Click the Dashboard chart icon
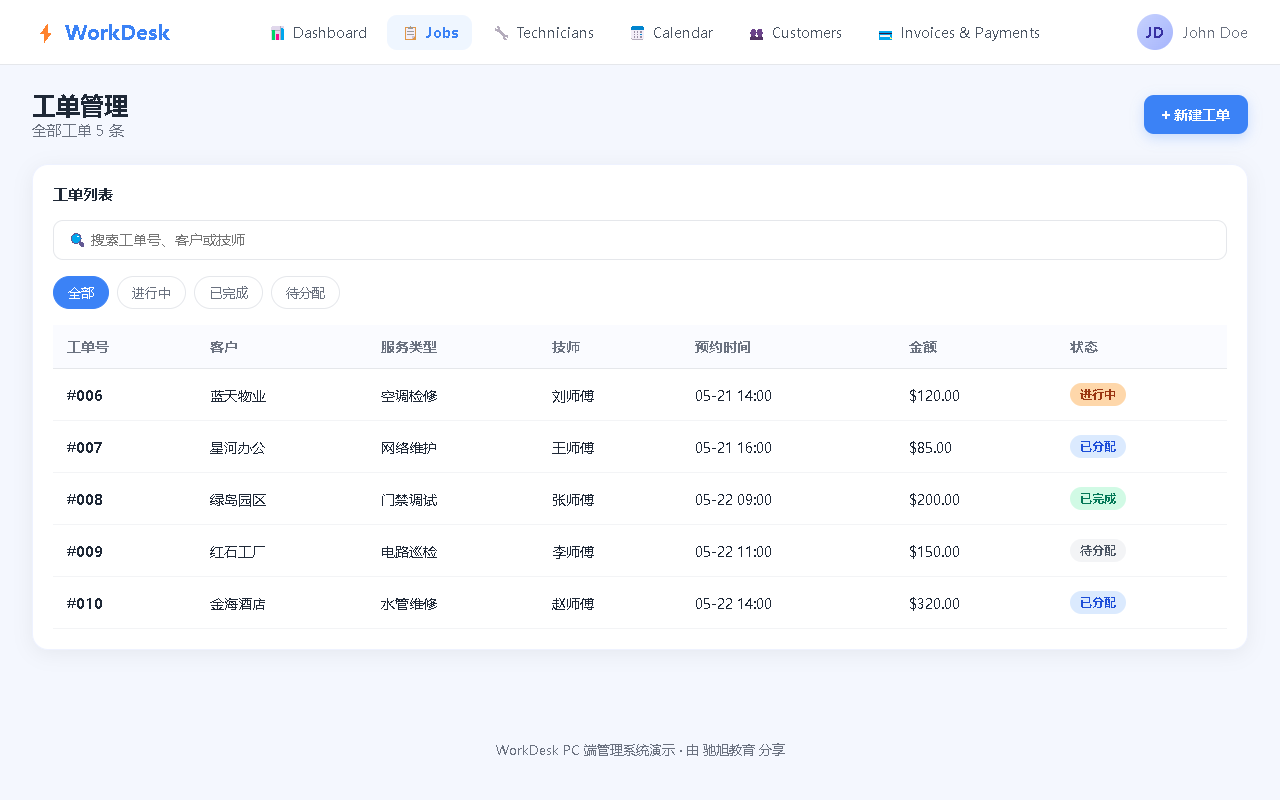The height and width of the screenshot is (800, 1280). pos(278,33)
